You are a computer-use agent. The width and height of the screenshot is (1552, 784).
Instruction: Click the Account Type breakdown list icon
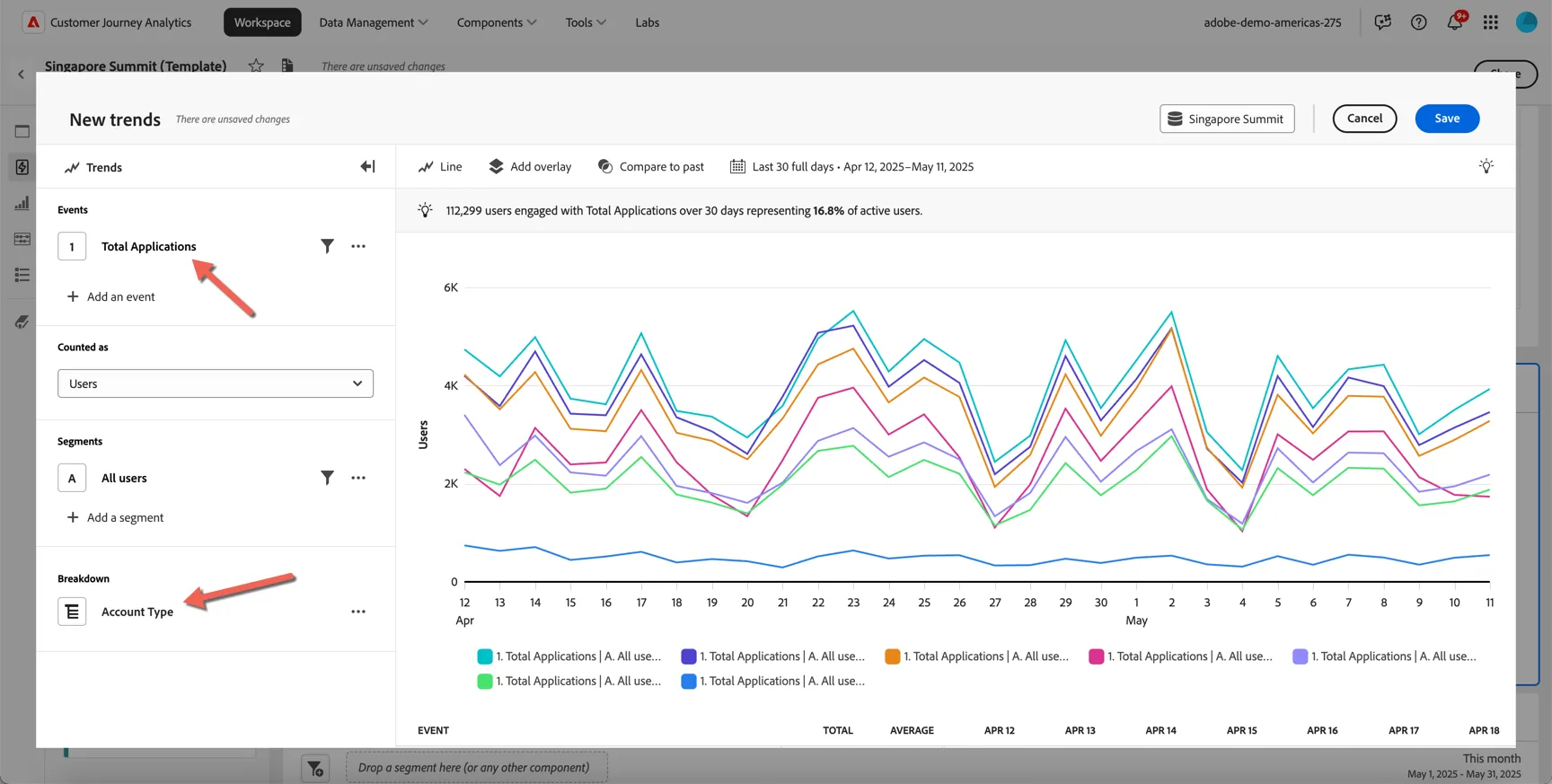pos(72,612)
